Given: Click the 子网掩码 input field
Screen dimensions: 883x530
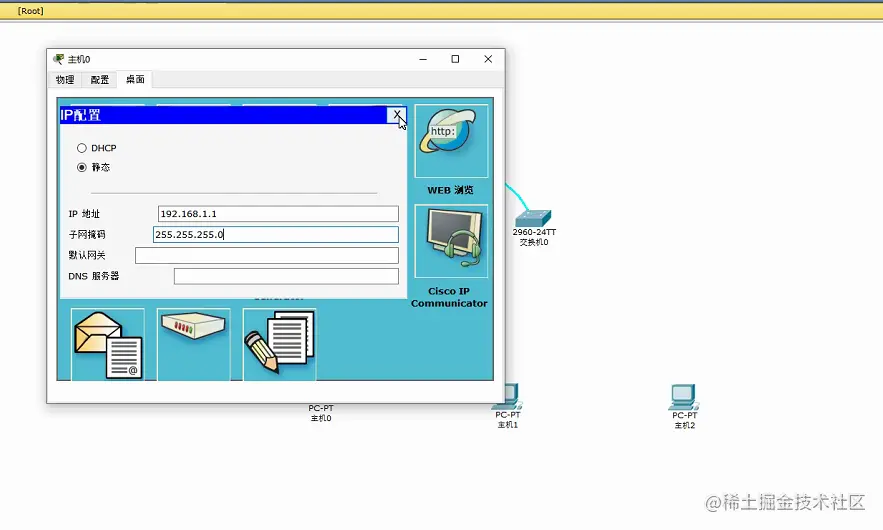Looking at the screenshot, I should click(276, 234).
